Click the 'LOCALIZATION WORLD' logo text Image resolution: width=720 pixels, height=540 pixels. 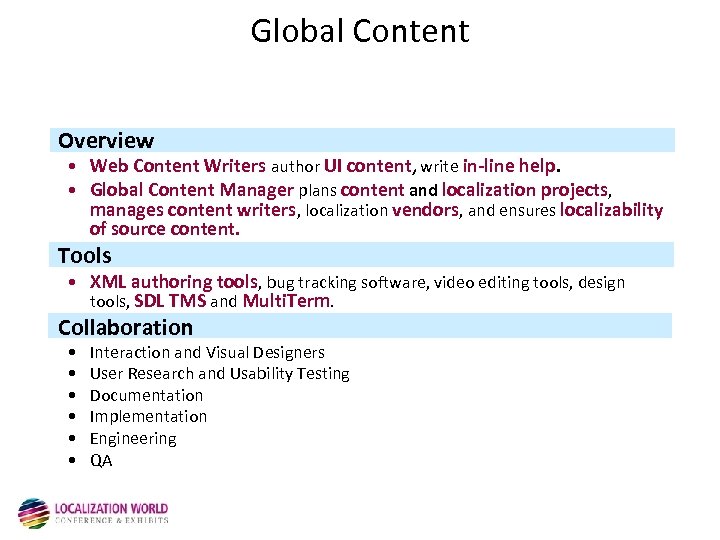pyautogui.click(x=111, y=509)
